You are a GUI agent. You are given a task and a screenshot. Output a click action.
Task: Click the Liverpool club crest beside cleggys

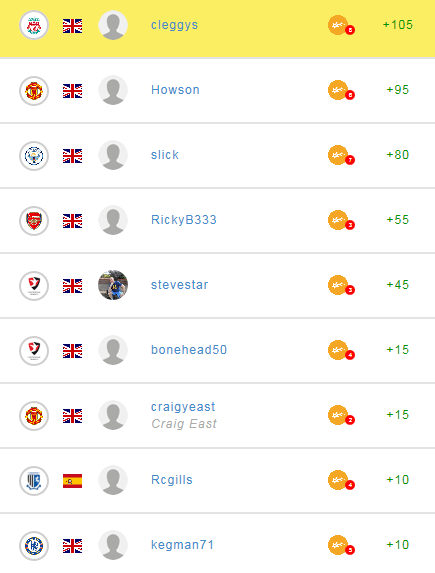(34, 25)
